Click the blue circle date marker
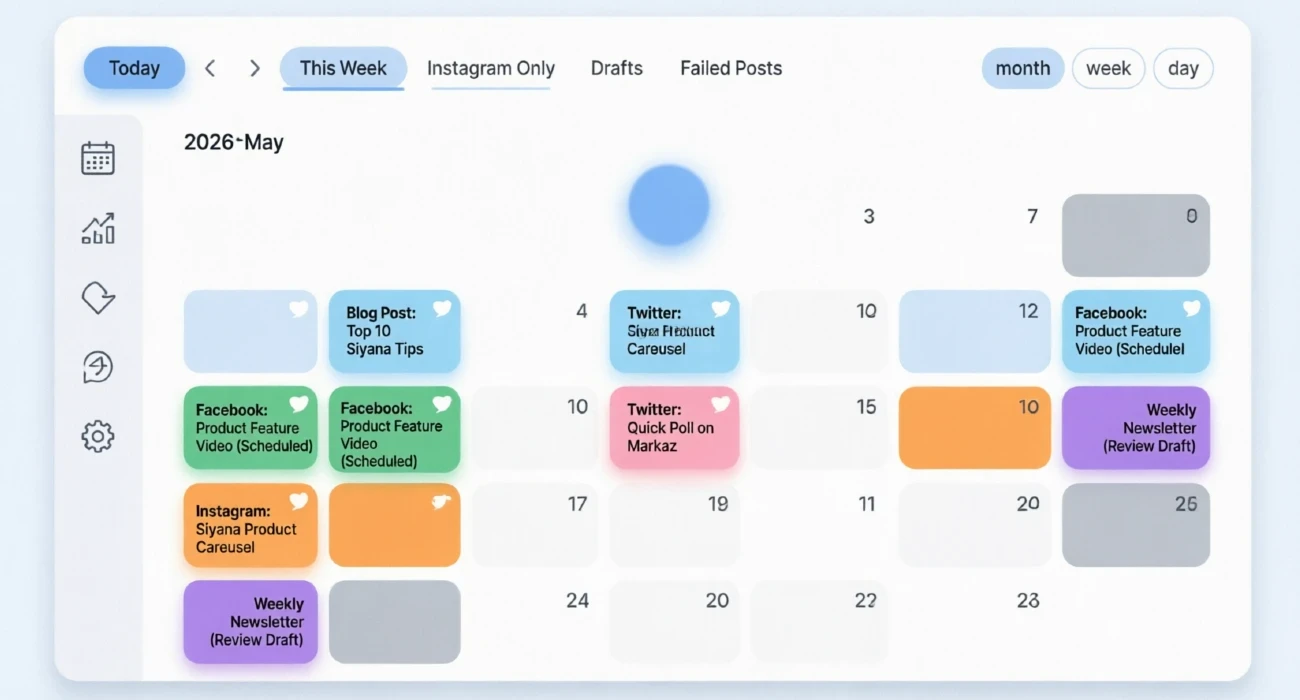 tap(669, 205)
